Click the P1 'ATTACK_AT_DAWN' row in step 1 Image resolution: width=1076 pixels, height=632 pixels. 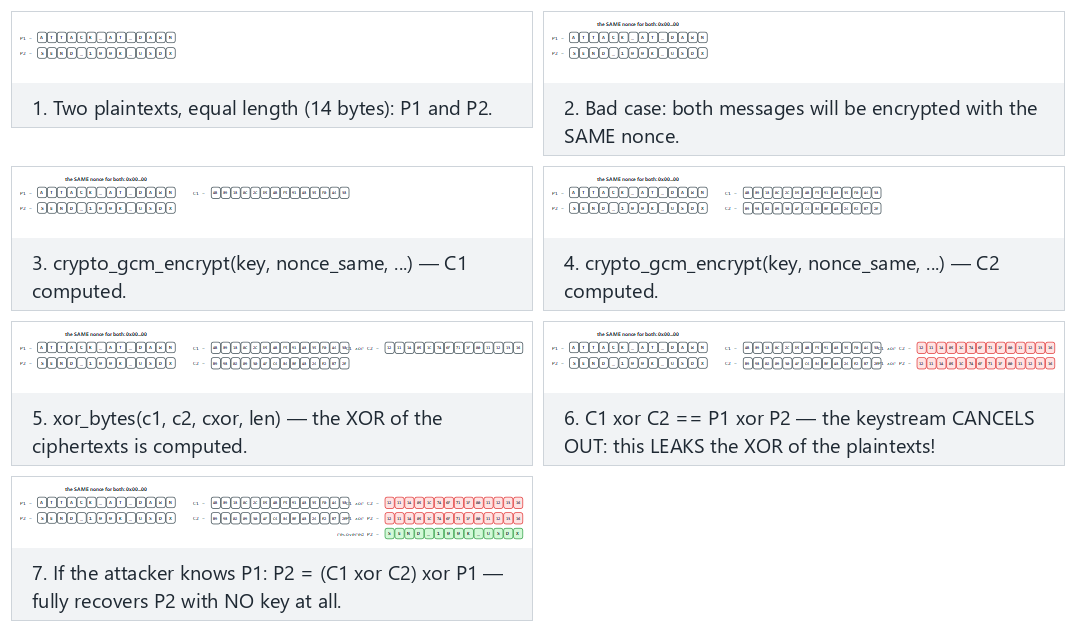pos(106,38)
